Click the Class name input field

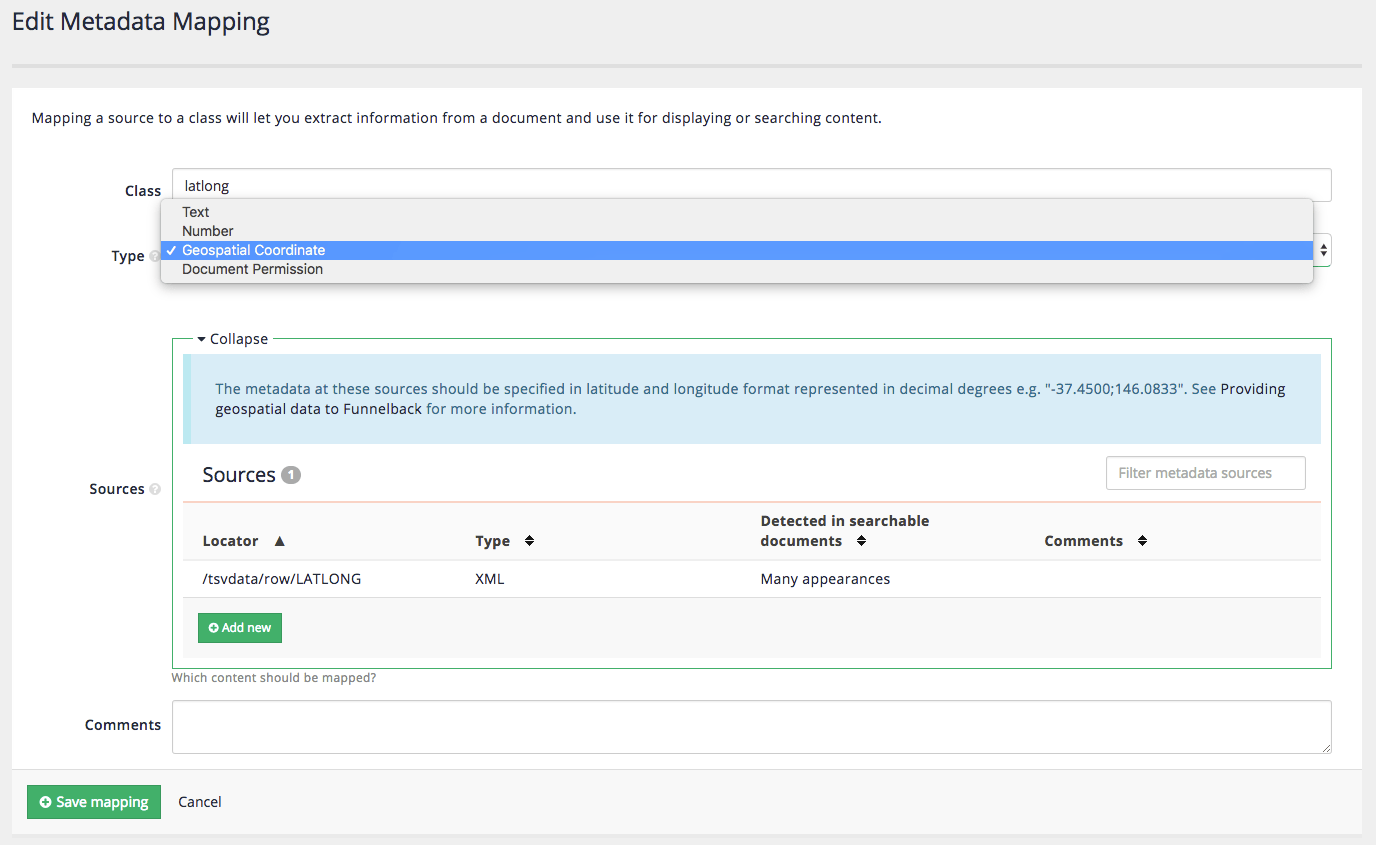tap(750, 186)
